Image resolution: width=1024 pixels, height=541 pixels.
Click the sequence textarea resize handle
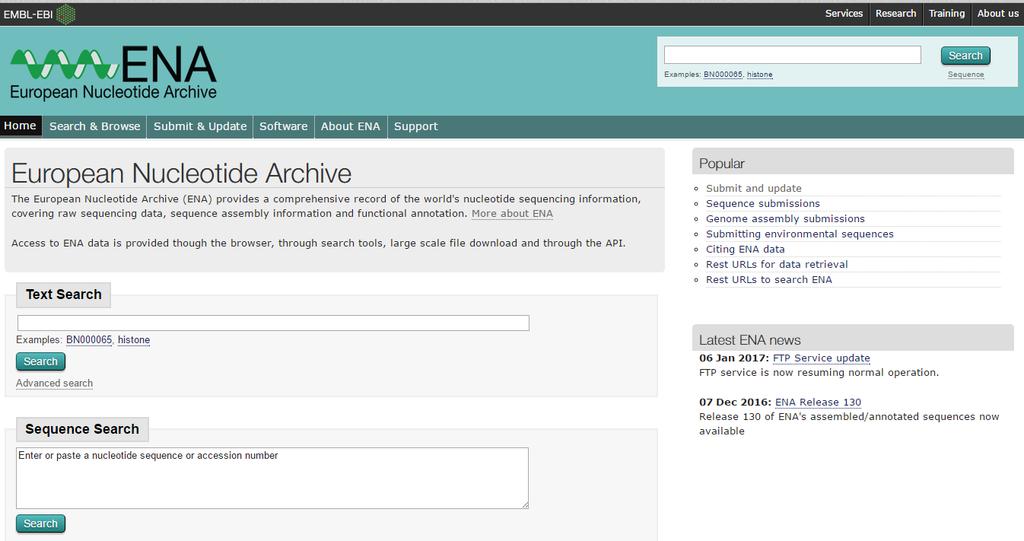pyautogui.click(x=524, y=504)
